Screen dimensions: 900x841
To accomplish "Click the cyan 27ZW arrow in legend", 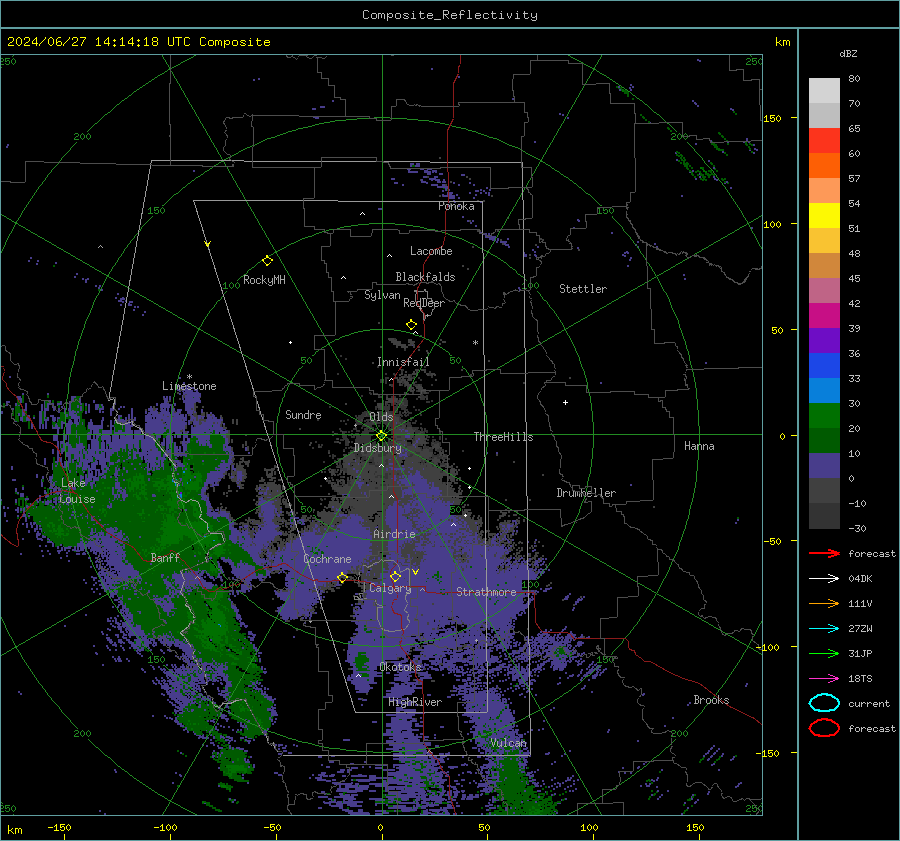I will coord(824,629).
